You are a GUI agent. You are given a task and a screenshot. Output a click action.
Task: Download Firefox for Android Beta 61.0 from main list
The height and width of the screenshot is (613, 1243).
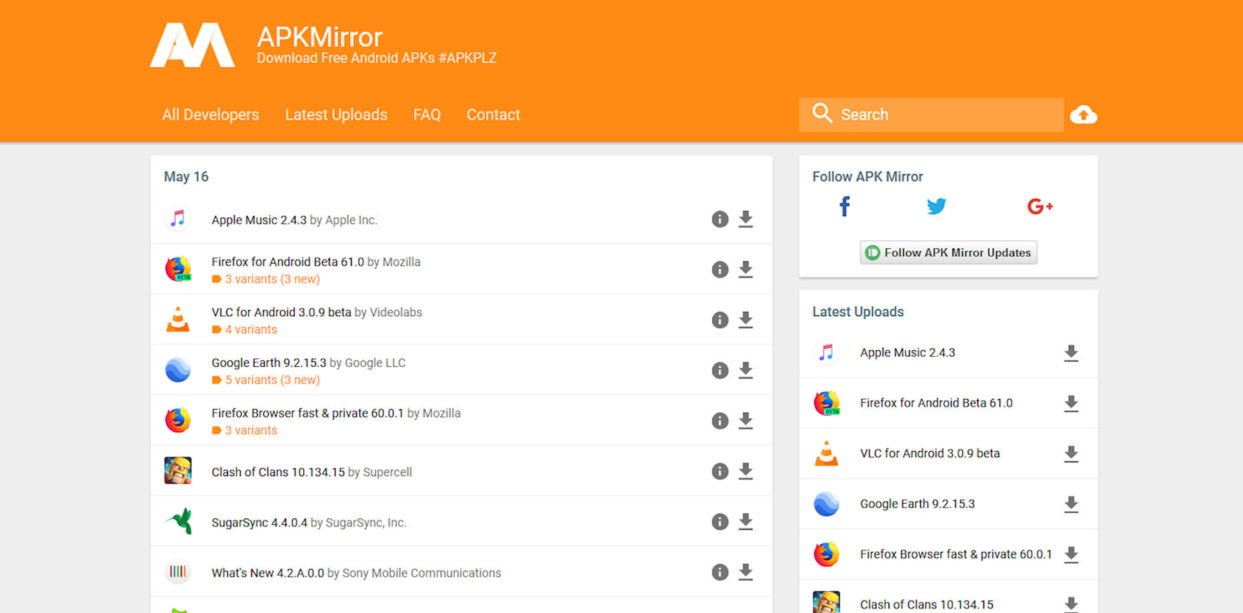[x=746, y=269]
